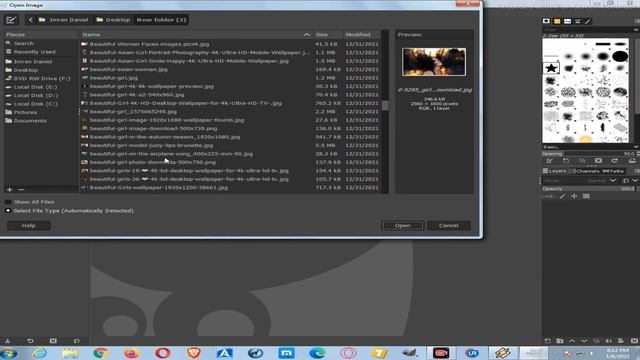Click the Cancel button
Viewport: 640px width, 360px height.
pos(449,226)
